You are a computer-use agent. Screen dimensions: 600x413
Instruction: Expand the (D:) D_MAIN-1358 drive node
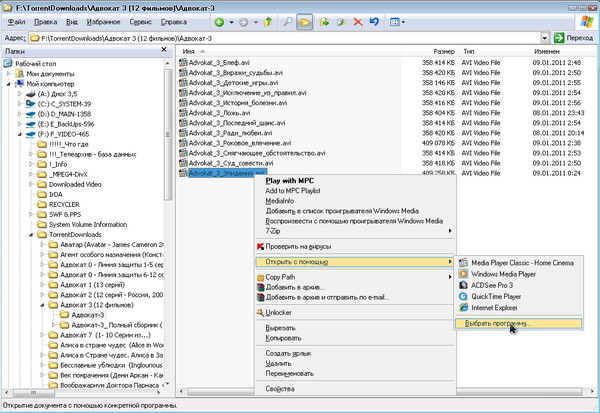tap(20, 114)
